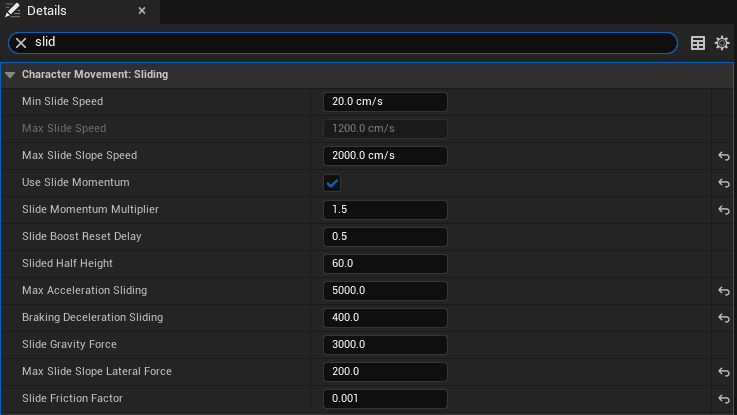
Task: Reset Slide Momentum Multiplier to default
Action: point(724,210)
